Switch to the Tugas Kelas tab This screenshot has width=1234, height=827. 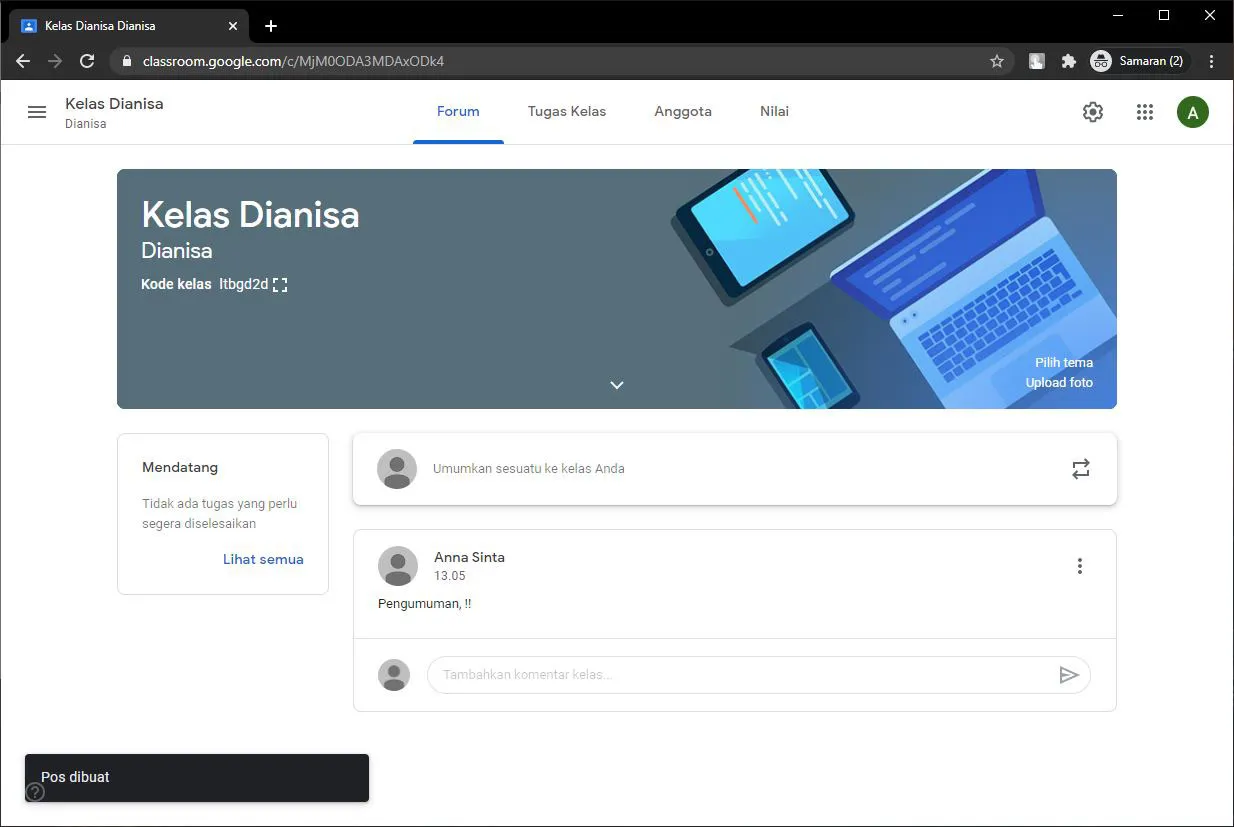point(566,111)
